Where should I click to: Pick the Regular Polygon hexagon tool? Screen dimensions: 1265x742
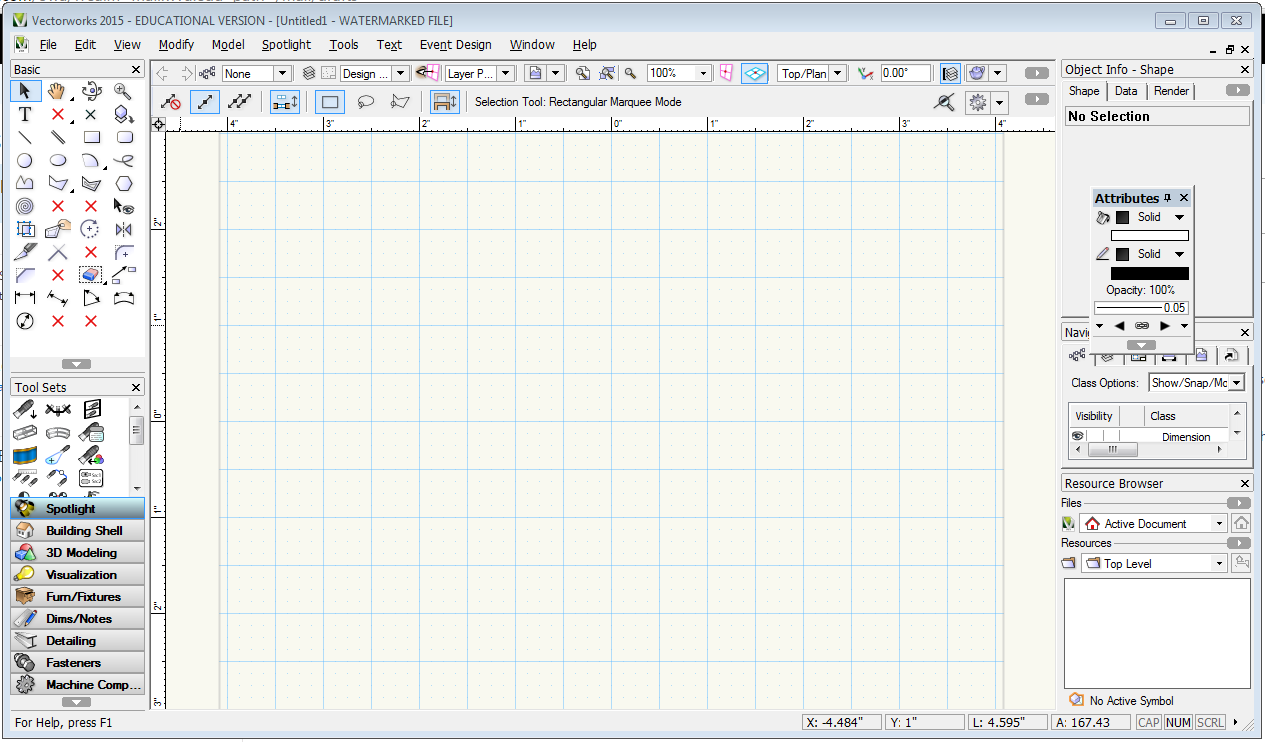point(124,183)
